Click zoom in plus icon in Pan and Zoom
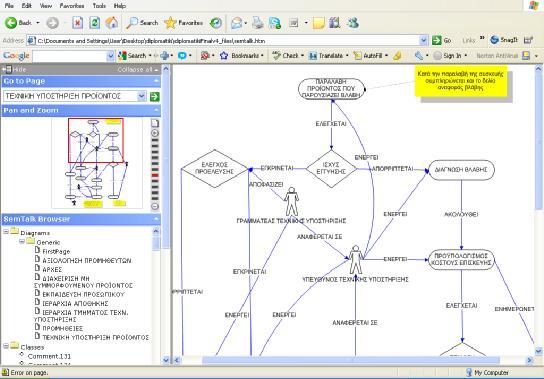 click(155, 133)
